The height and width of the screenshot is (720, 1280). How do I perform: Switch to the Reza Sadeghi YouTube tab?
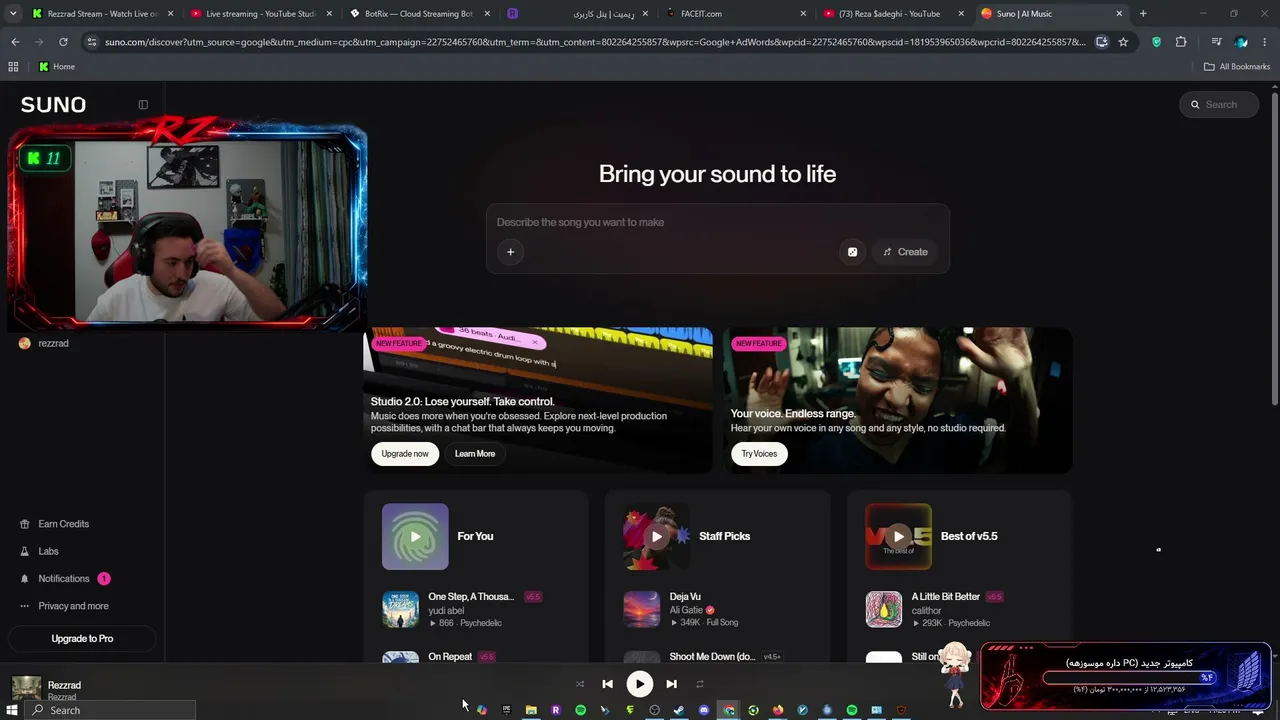[893, 14]
